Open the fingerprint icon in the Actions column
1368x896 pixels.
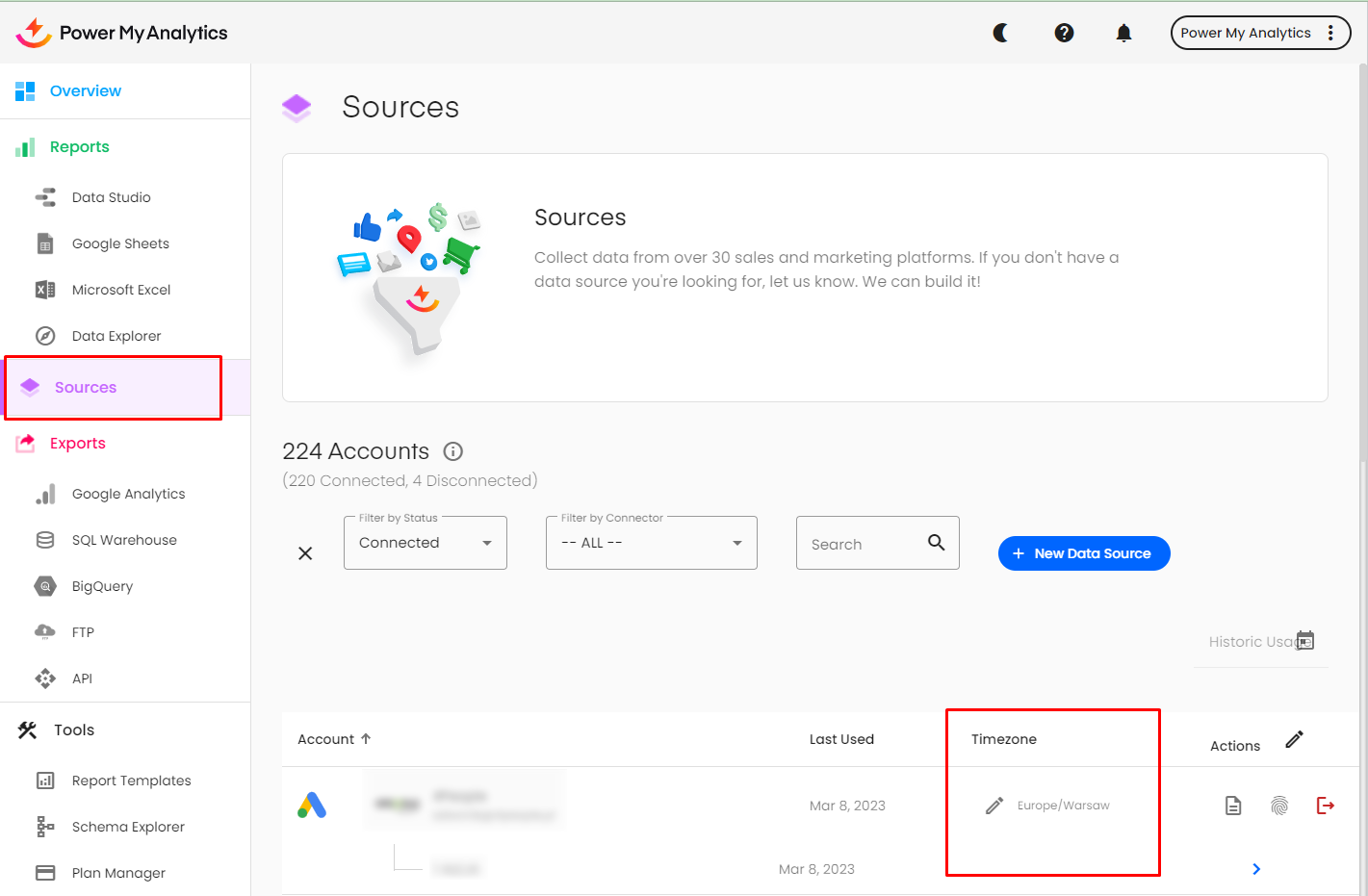point(1279,805)
